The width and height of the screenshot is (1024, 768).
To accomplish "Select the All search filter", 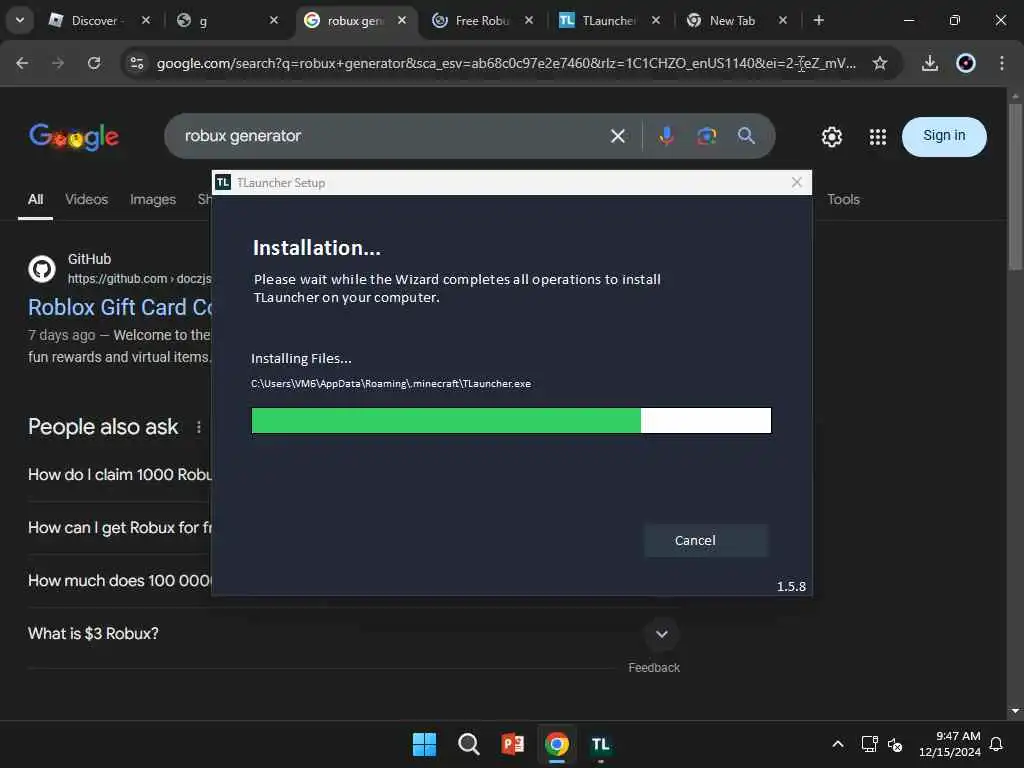I will [35, 199].
